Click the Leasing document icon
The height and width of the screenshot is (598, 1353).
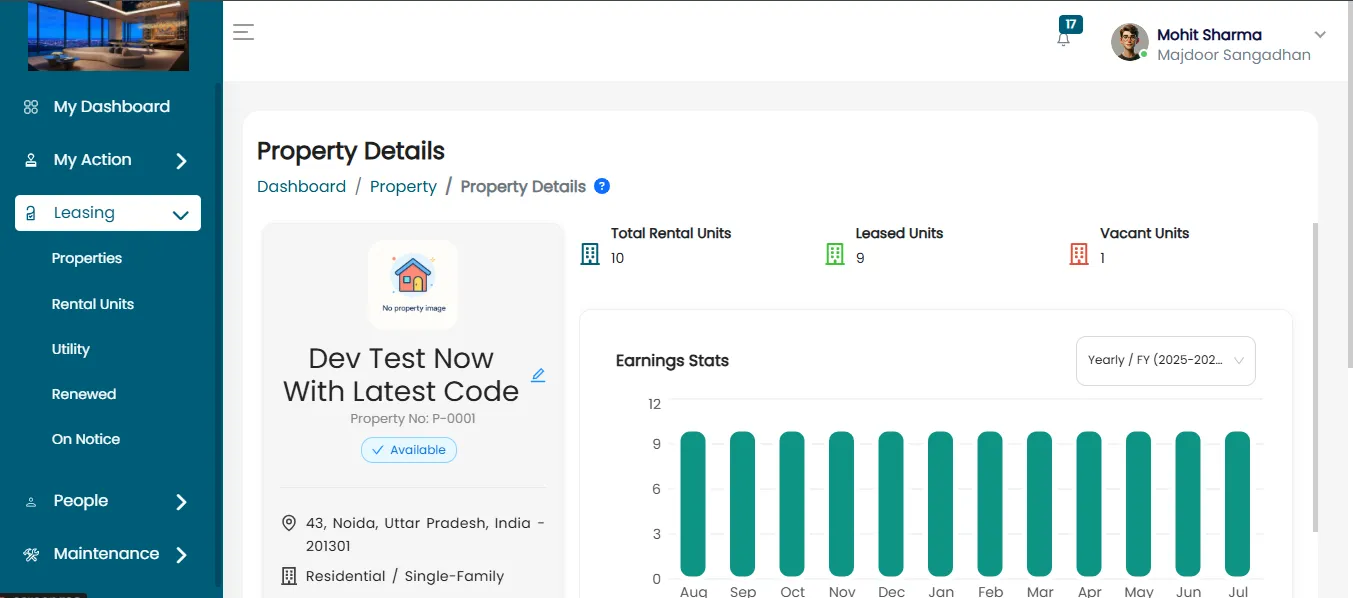(31, 213)
